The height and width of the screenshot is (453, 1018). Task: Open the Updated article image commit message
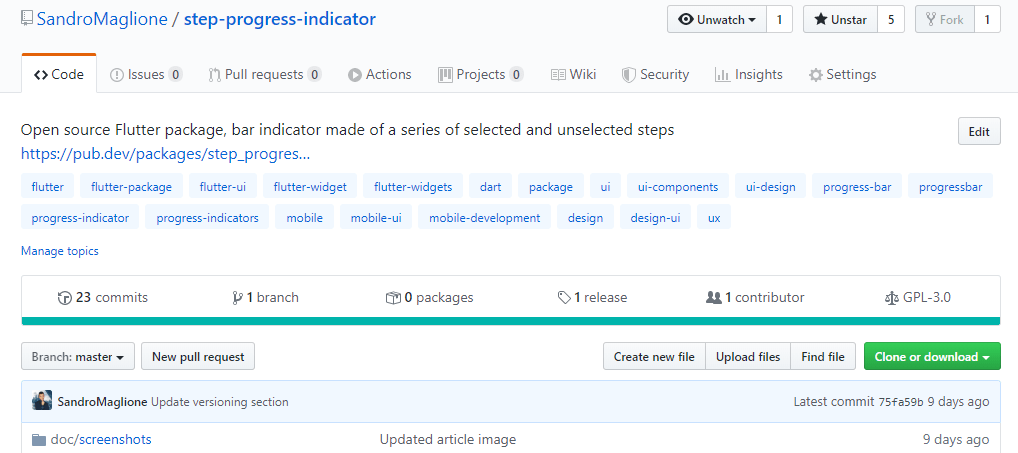(x=447, y=440)
